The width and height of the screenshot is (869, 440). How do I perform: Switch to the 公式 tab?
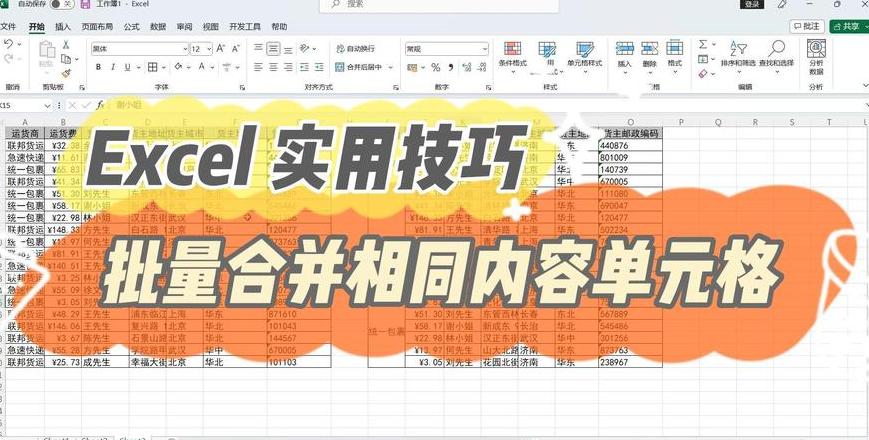click(x=131, y=27)
